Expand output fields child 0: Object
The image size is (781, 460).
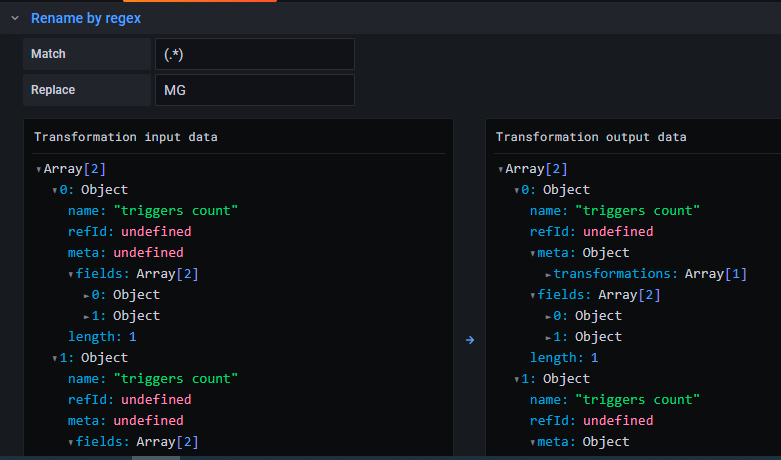tap(548, 317)
